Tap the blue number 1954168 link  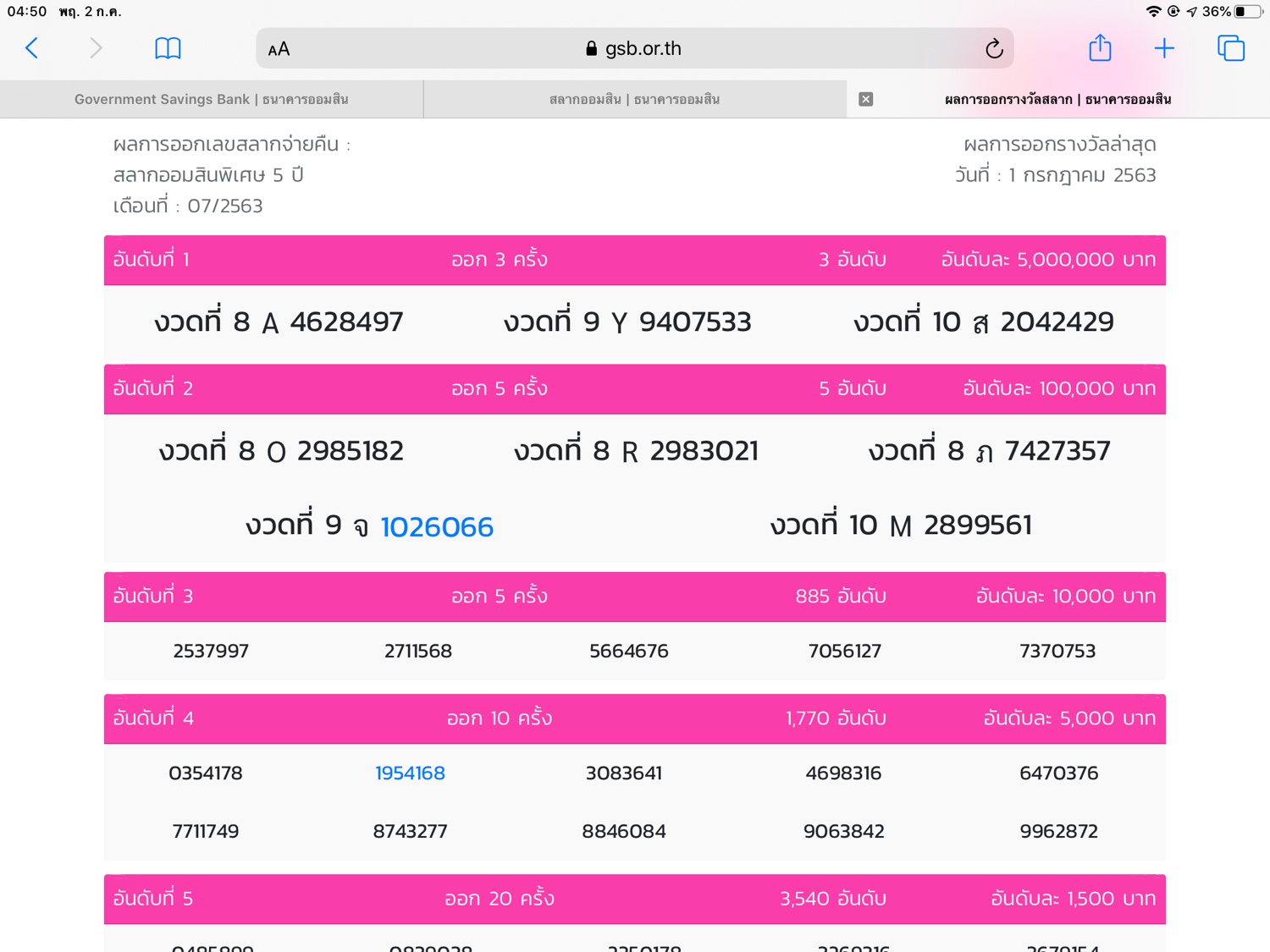click(410, 773)
